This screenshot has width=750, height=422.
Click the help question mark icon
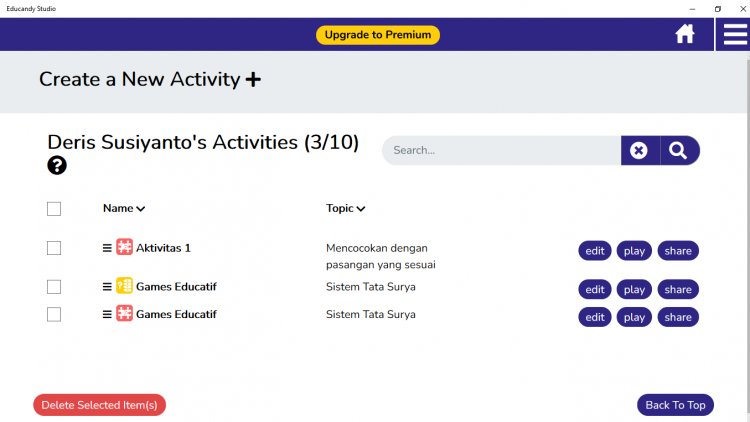tap(57, 166)
